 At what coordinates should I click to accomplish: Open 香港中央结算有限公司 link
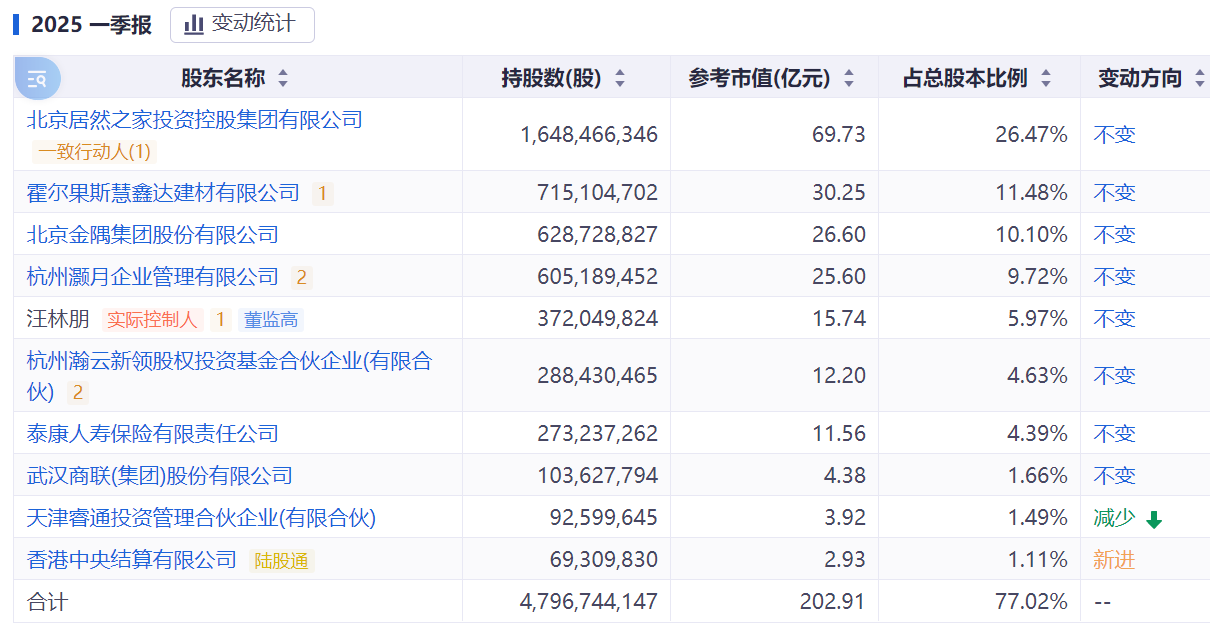point(131,560)
